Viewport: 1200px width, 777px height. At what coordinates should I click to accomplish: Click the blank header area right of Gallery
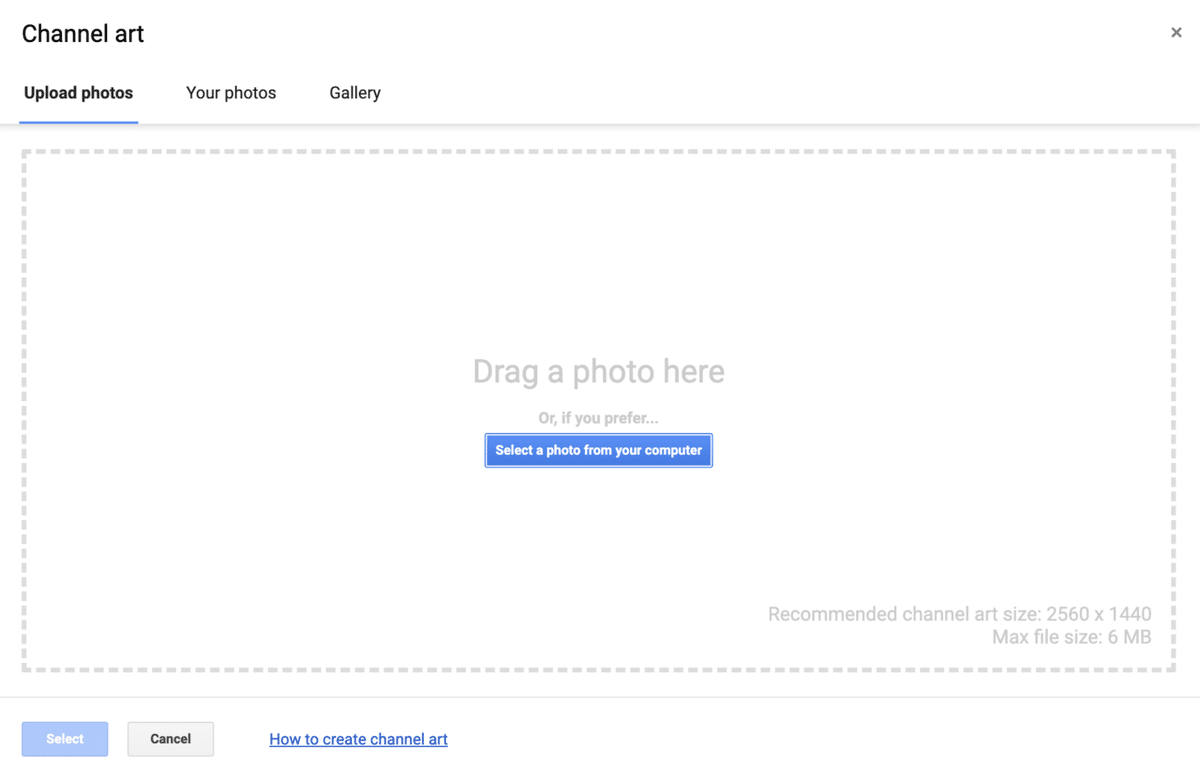750,93
